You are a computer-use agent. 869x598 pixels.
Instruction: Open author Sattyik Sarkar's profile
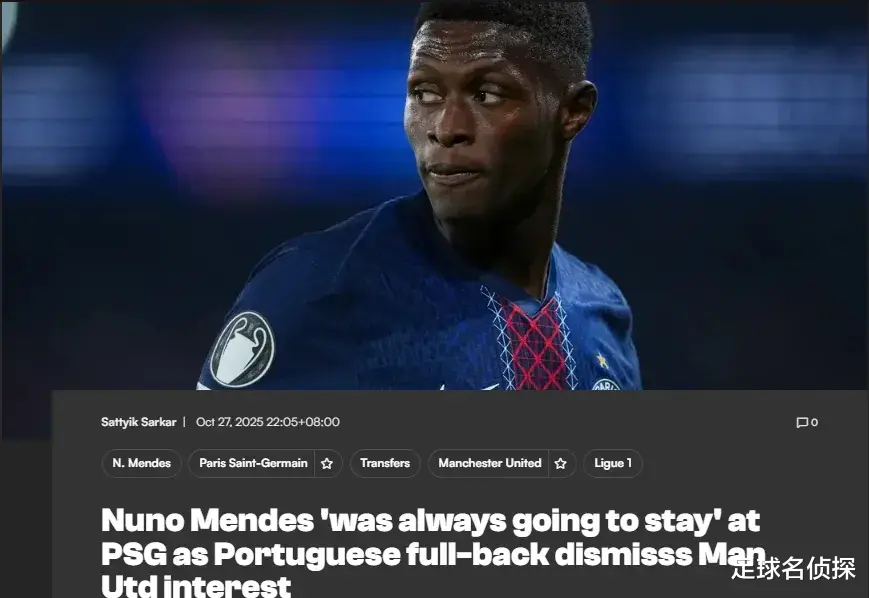pyautogui.click(x=139, y=422)
